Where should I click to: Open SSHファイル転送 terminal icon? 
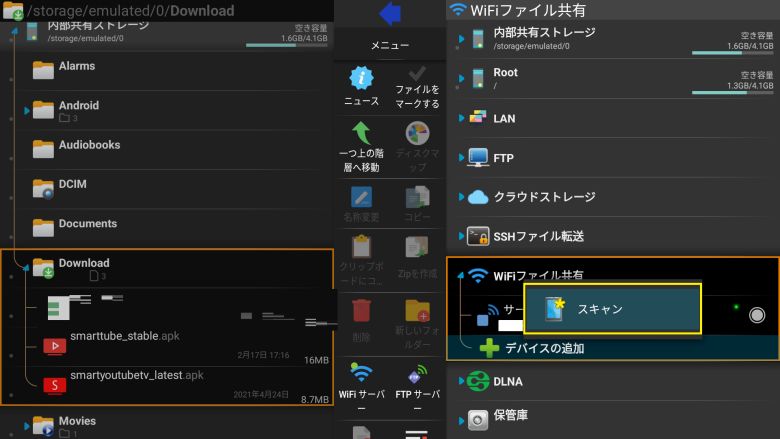coord(478,236)
